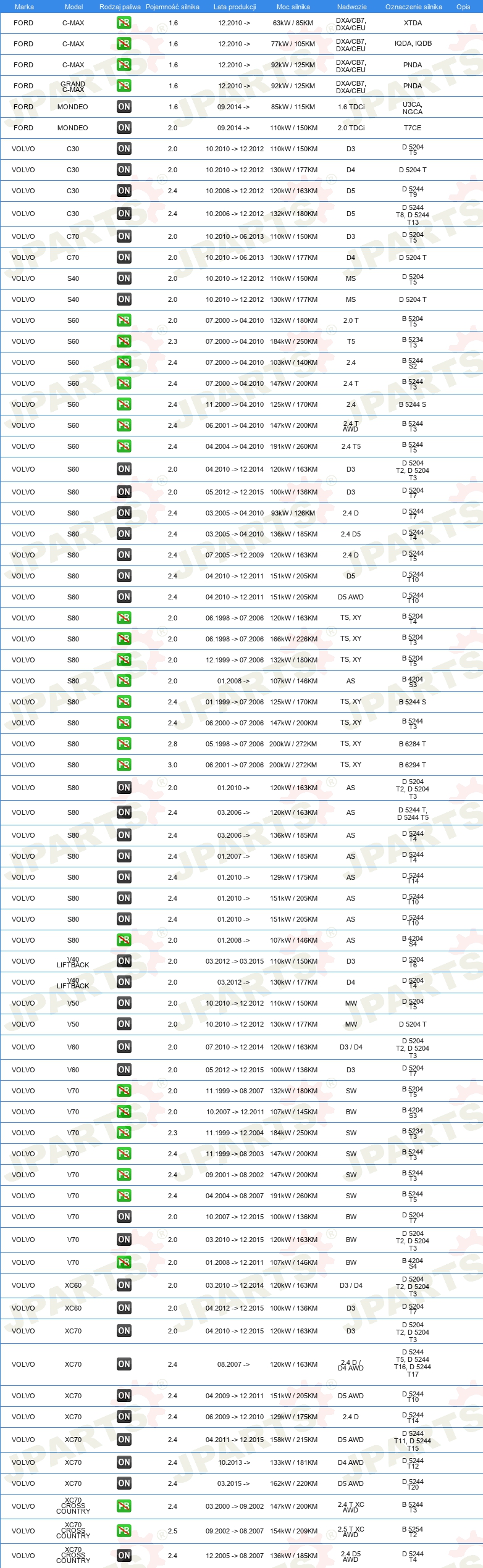The image size is (483, 1568).
Task: Click diesel icon in V40 LIFTBACK 130kW / 177KM row
Action: pyautogui.click(x=124, y=982)
